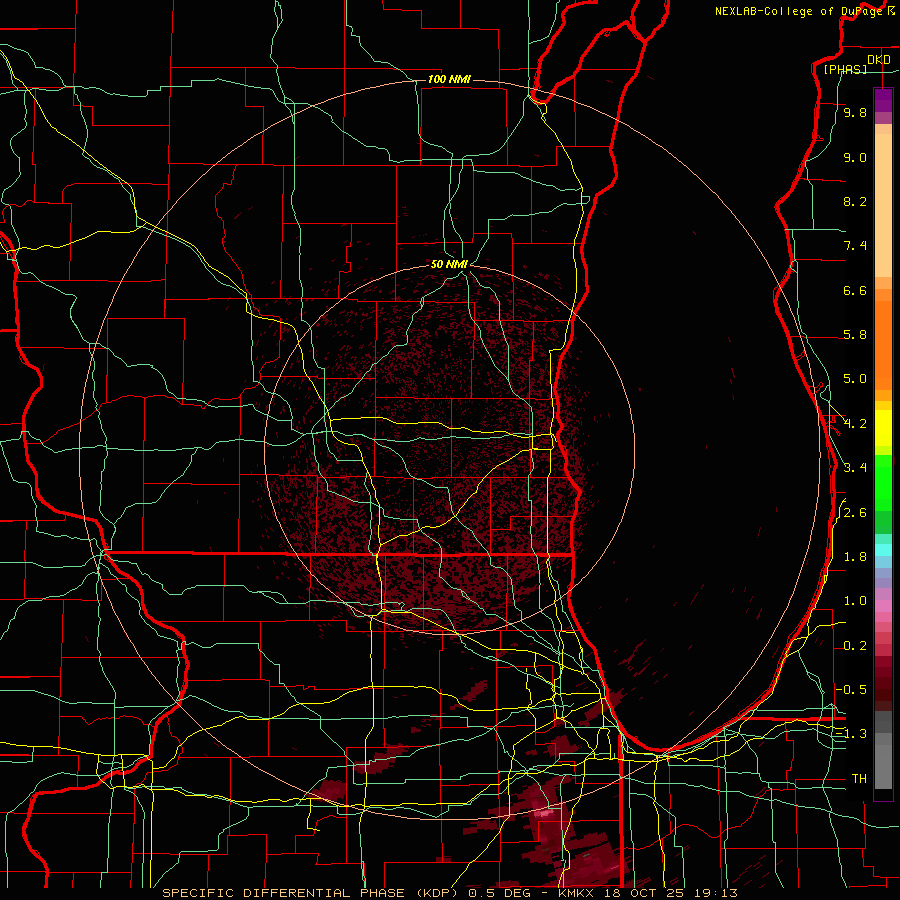Screen dimensions: 900x900
Task: Pick the yellow segment of color bar
Action: [x=883, y=428]
